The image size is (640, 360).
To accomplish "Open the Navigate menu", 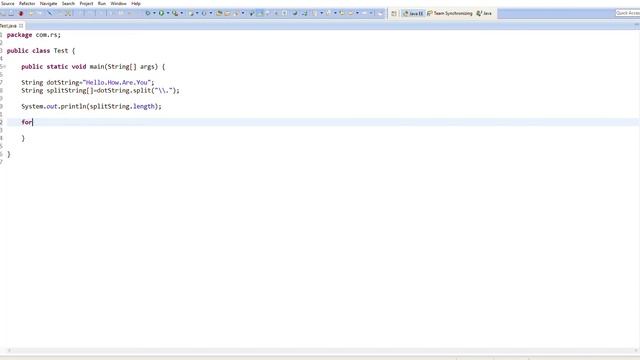I will [48, 3].
